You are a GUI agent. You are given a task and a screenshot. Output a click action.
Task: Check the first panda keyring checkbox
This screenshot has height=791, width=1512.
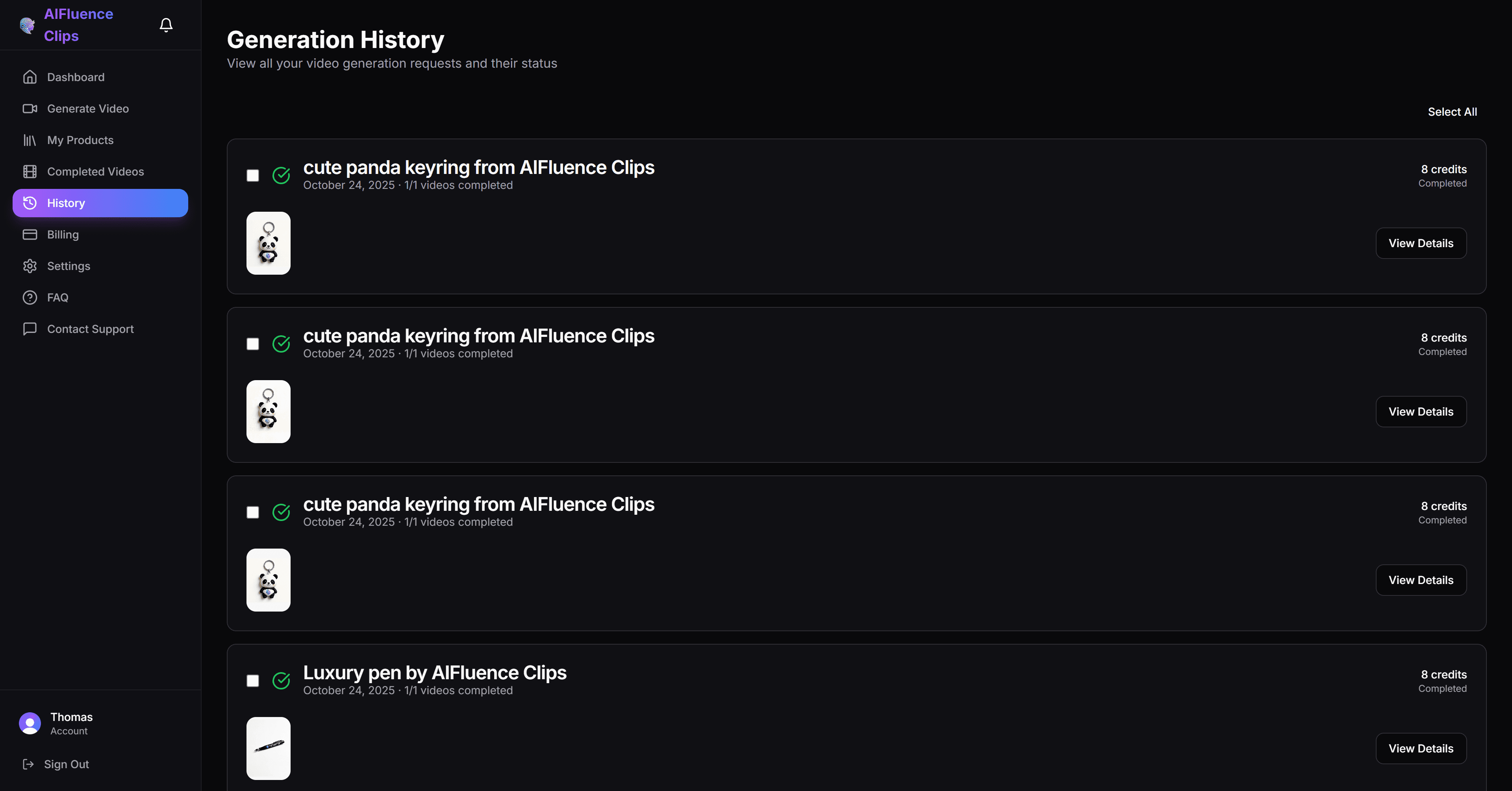[253, 176]
